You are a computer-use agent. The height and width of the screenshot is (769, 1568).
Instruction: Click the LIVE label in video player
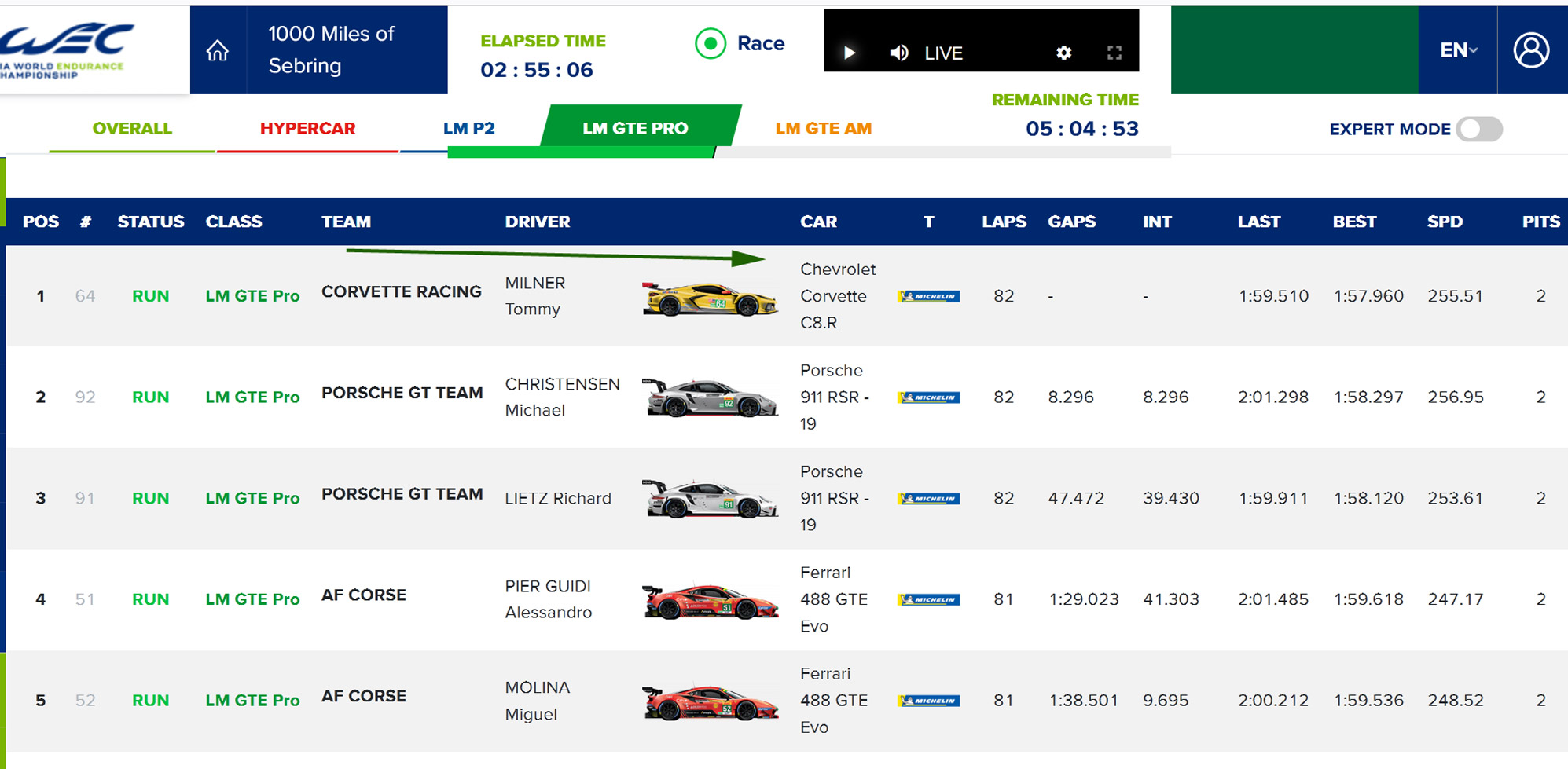click(x=943, y=53)
